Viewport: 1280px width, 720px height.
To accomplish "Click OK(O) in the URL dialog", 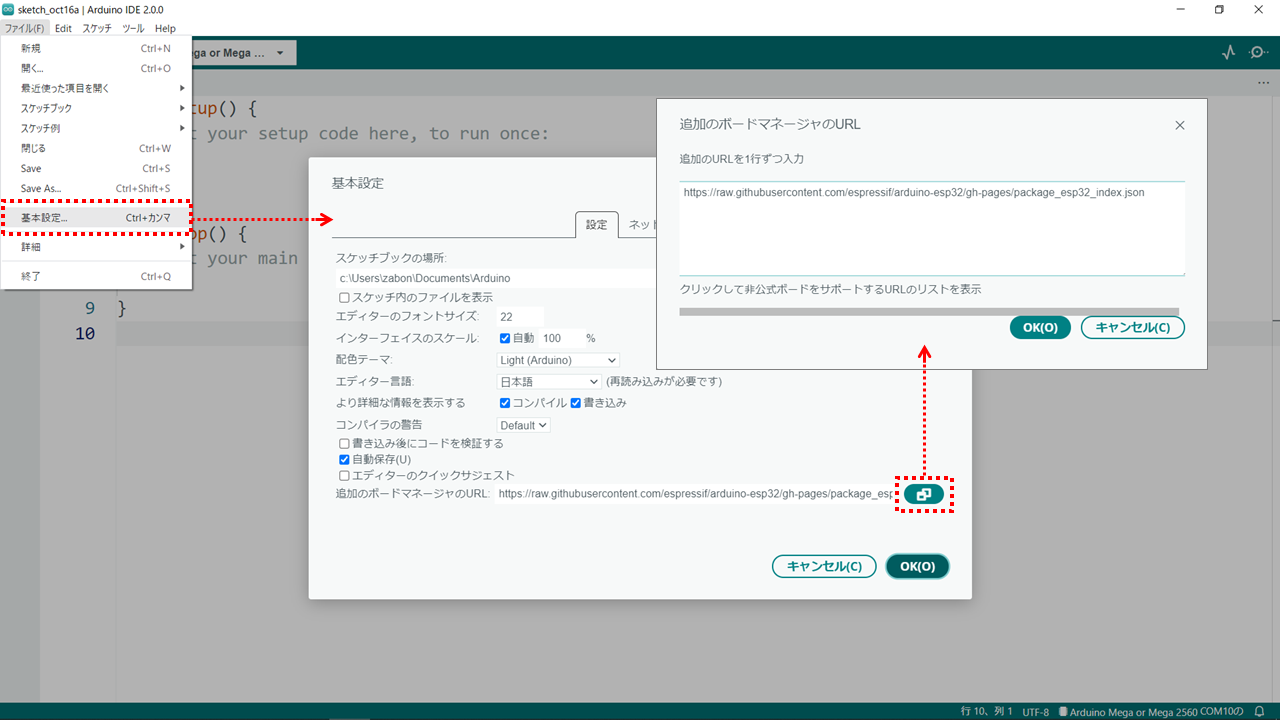I will [1040, 327].
